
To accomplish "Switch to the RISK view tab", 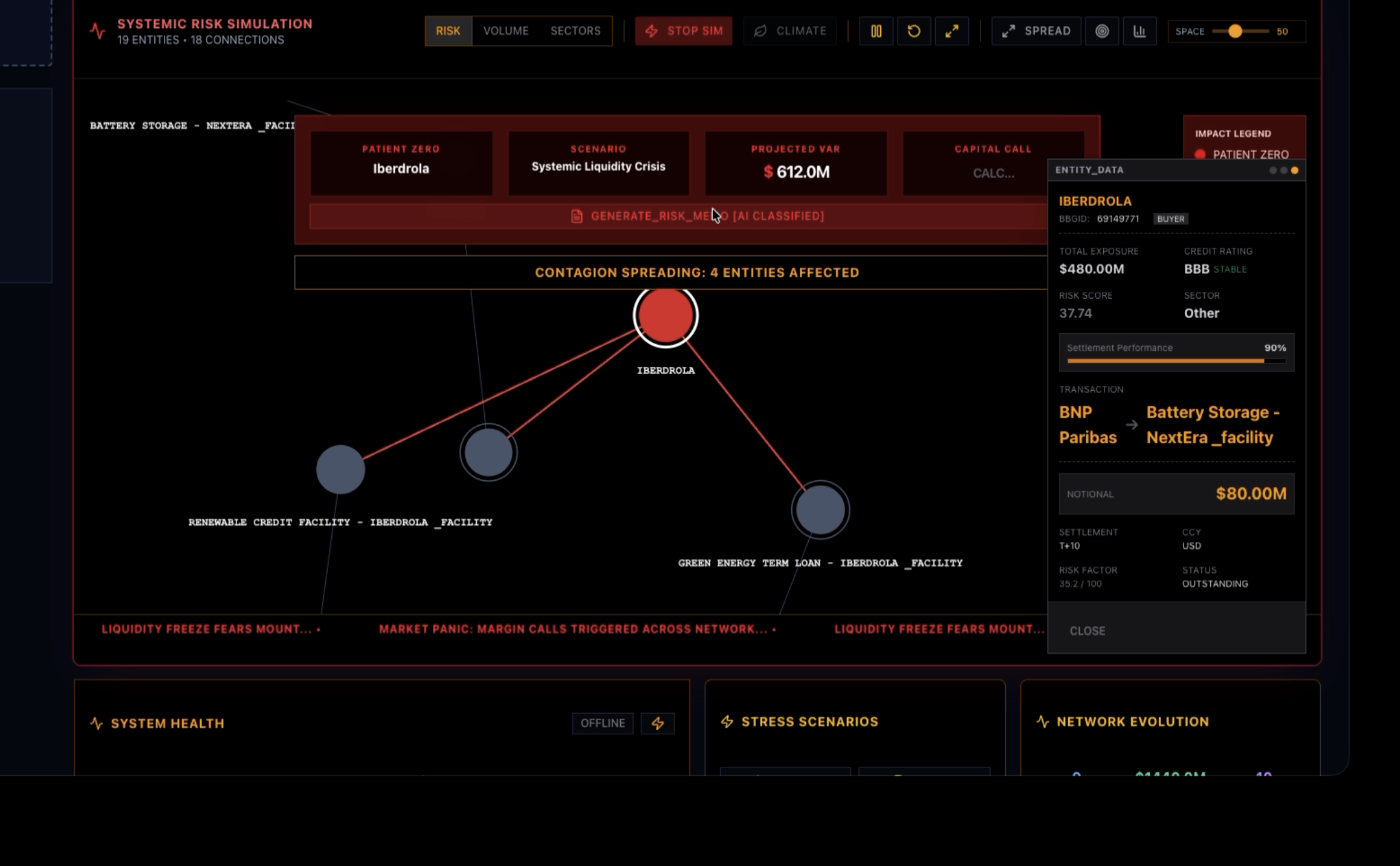I will [448, 31].
